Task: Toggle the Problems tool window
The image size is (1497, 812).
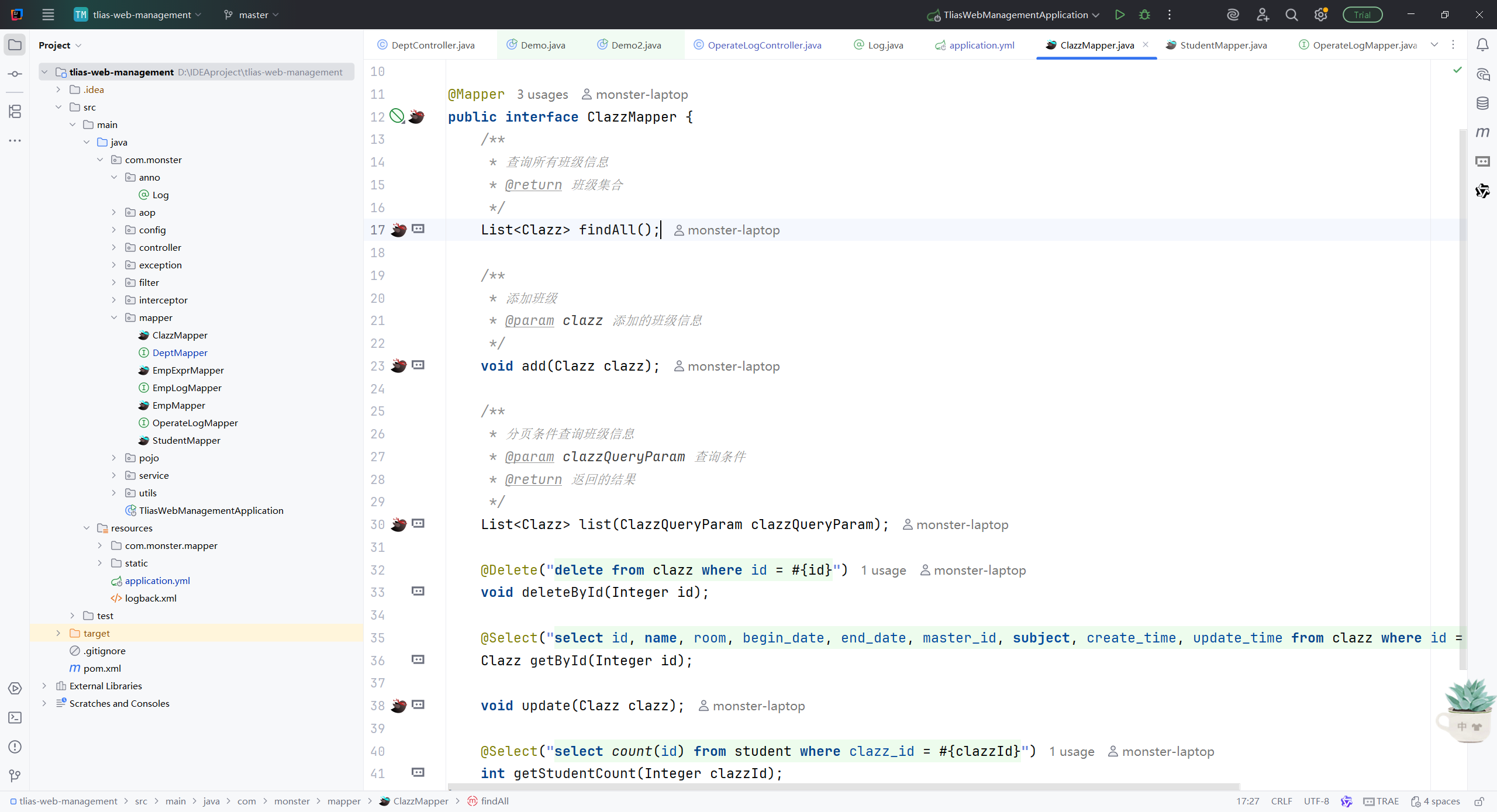Action: click(x=15, y=747)
